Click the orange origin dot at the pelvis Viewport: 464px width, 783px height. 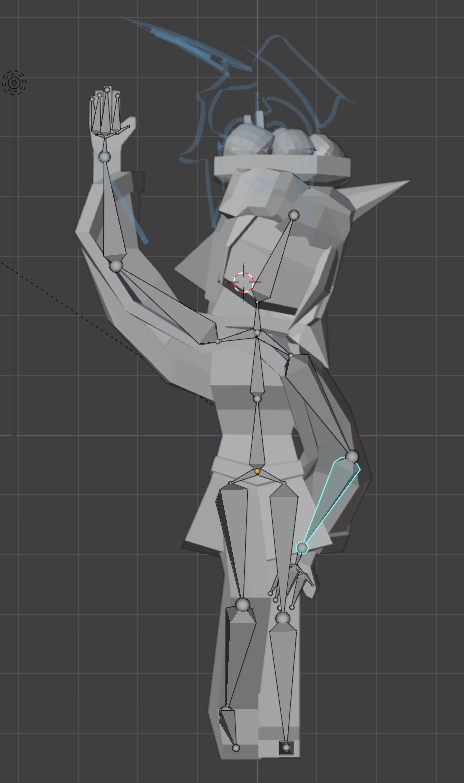(x=257, y=471)
